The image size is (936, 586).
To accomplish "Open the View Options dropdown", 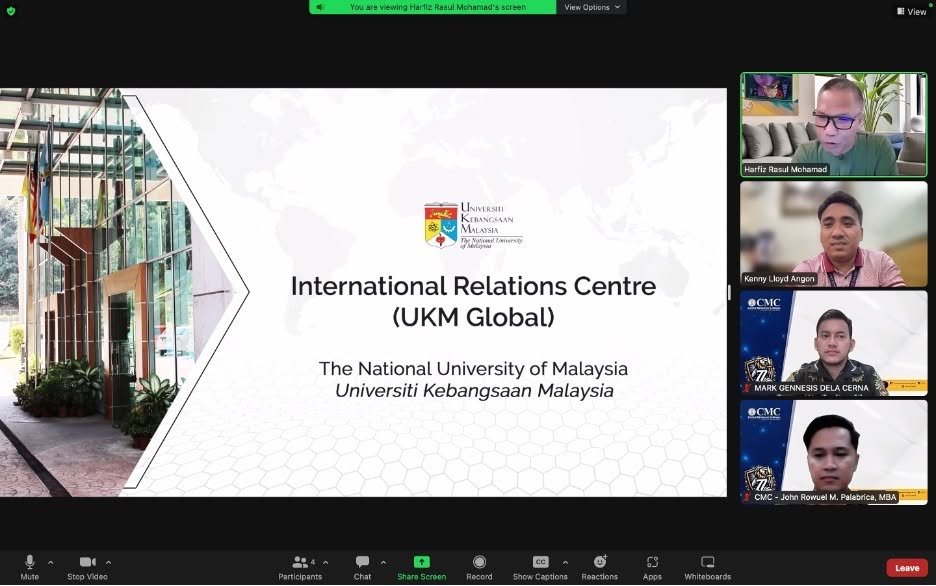I will pos(592,7).
